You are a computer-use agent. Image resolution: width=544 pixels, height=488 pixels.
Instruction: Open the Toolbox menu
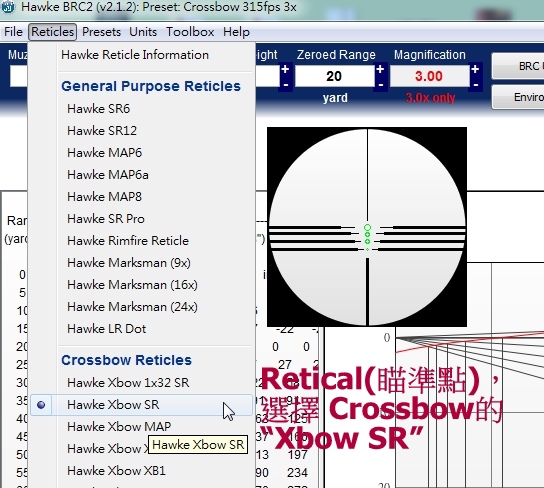tap(190, 32)
